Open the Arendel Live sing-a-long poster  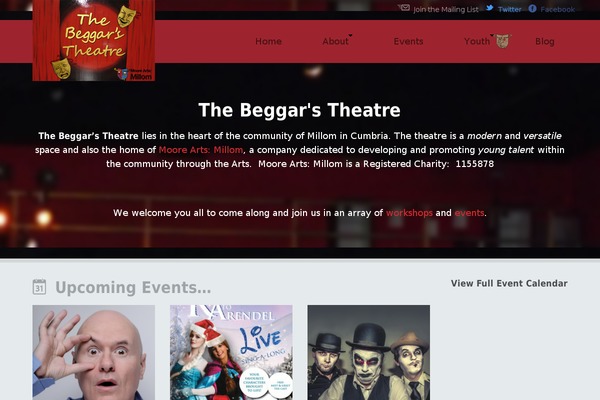pyautogui.click(x=231, y=353)
